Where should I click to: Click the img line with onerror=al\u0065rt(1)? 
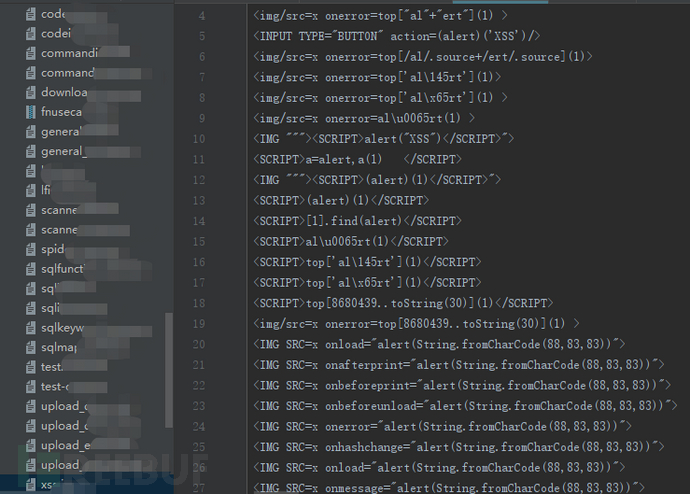point(364,118)
